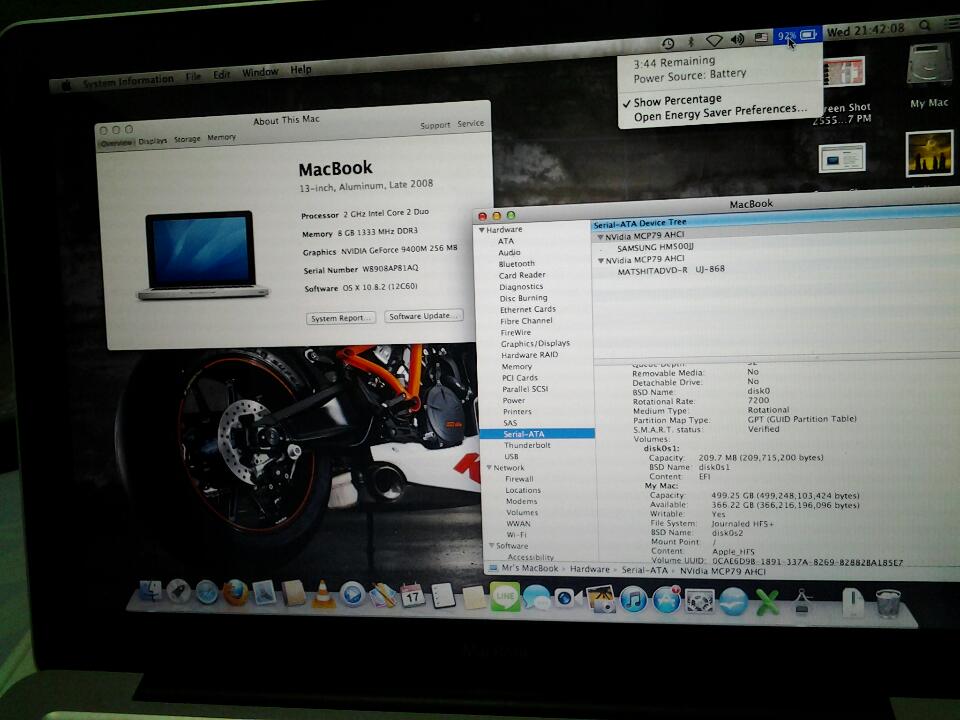Select Power in Hardware sidebar
This screenshot has width=960, height=720.
(x=514, y=400)
